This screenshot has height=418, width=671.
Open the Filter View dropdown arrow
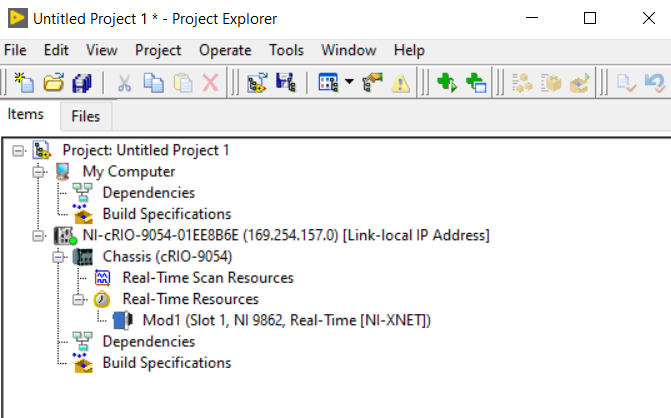point(349,81)
